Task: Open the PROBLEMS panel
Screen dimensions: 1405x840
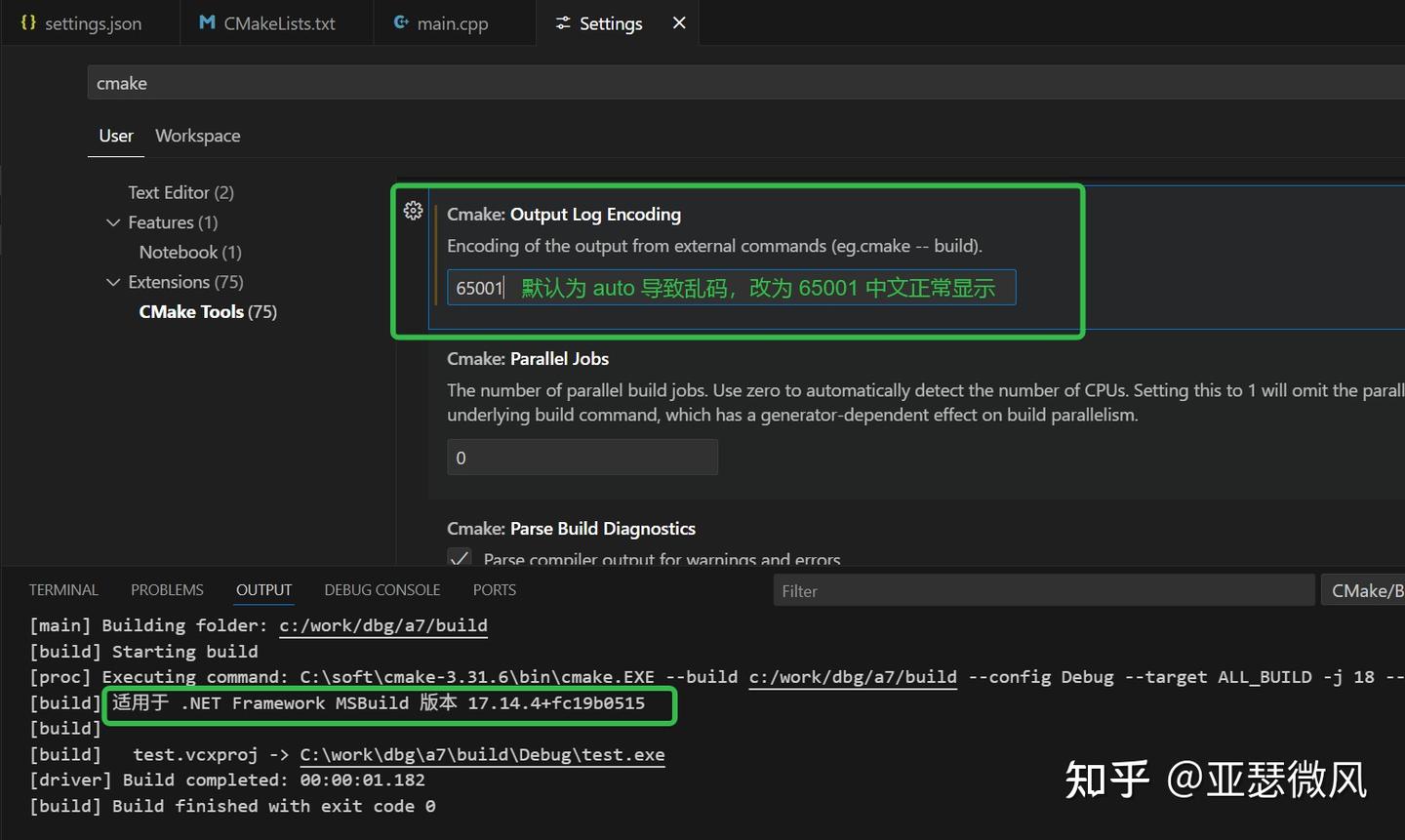Action: (166, 589)
